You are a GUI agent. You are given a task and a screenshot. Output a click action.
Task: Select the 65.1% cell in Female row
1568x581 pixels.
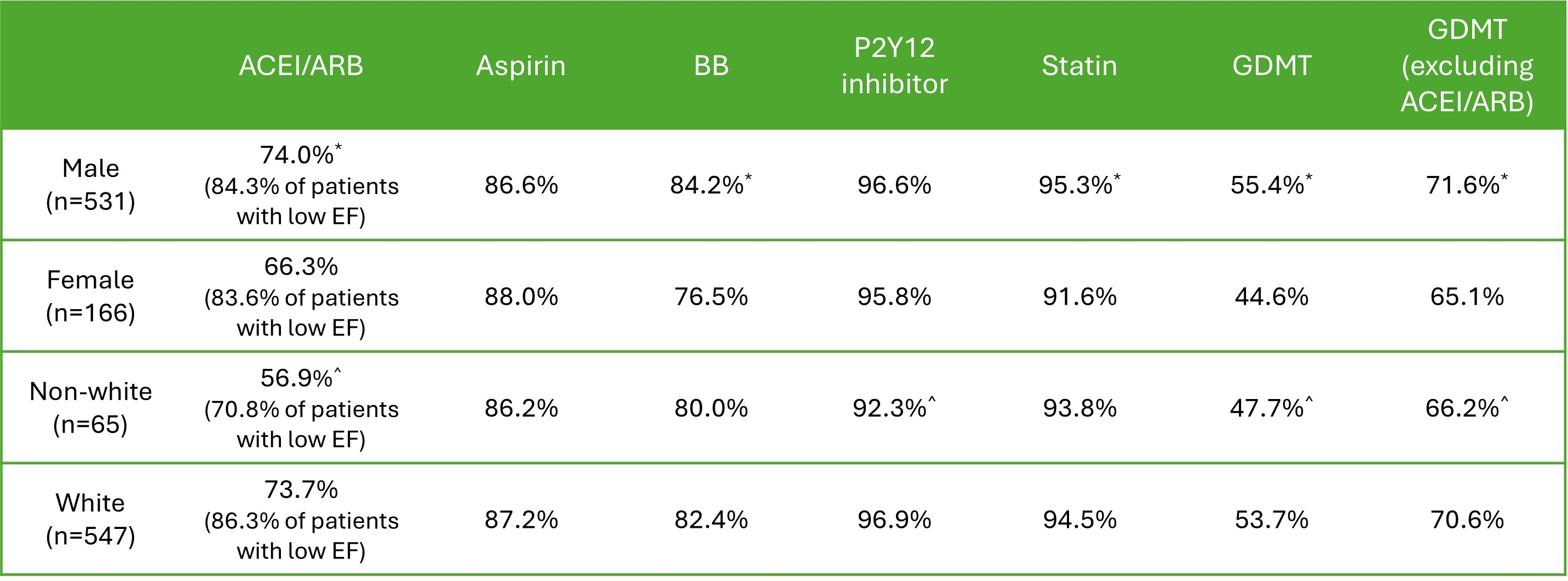(x=1466, y=297)
